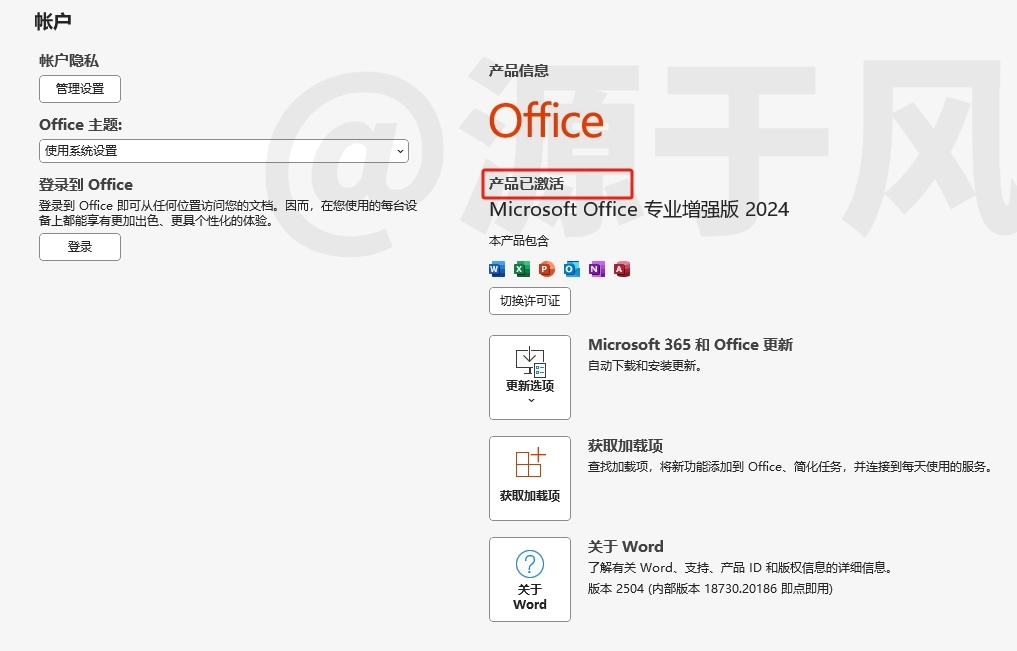The width and height of the screenshot is (1017, 651).
Task: Click the 版本 2504 version text
Action: click(710, 589)
